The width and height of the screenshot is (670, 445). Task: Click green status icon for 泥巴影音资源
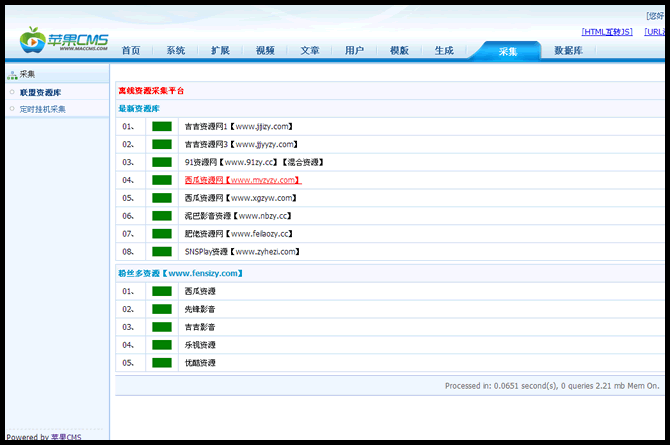click(x=161, y=216)
